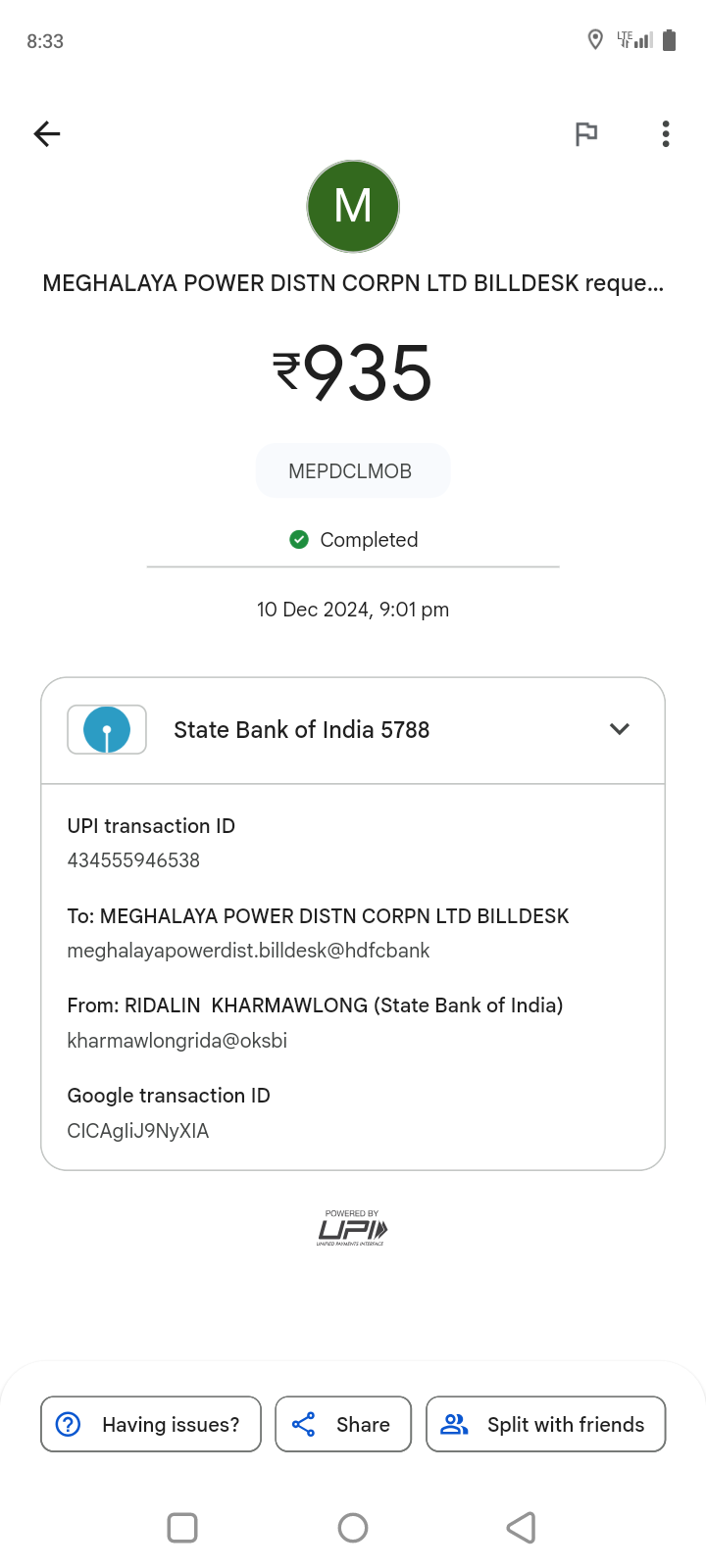Tap the Android back triangle icon
The height and width of the screenshot is (1568, 706).
point(521,1528)
